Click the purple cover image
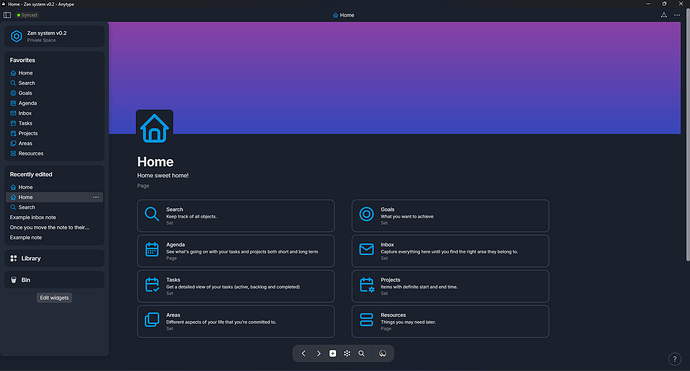 click(395, 78)
